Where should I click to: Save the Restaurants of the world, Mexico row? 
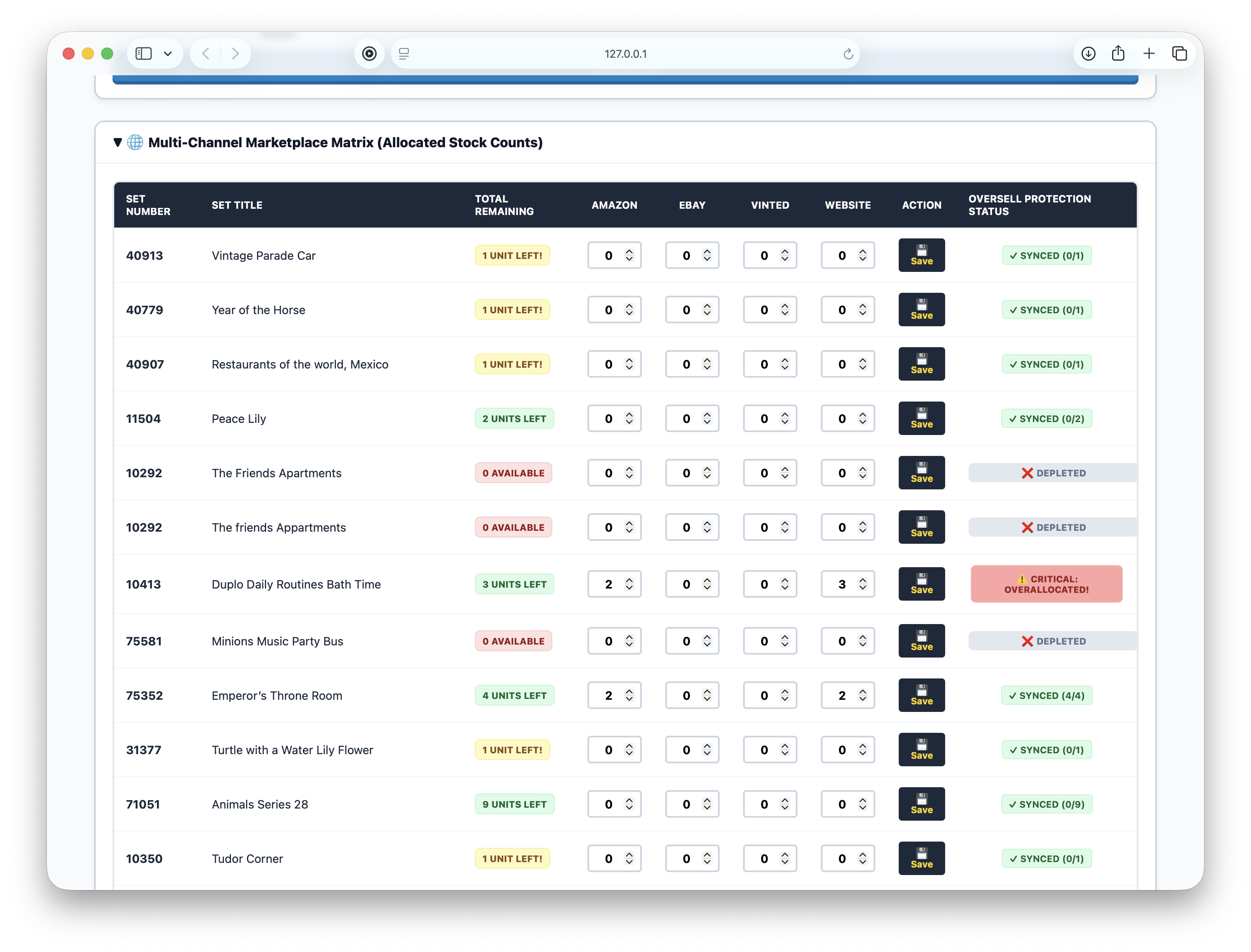921,364
